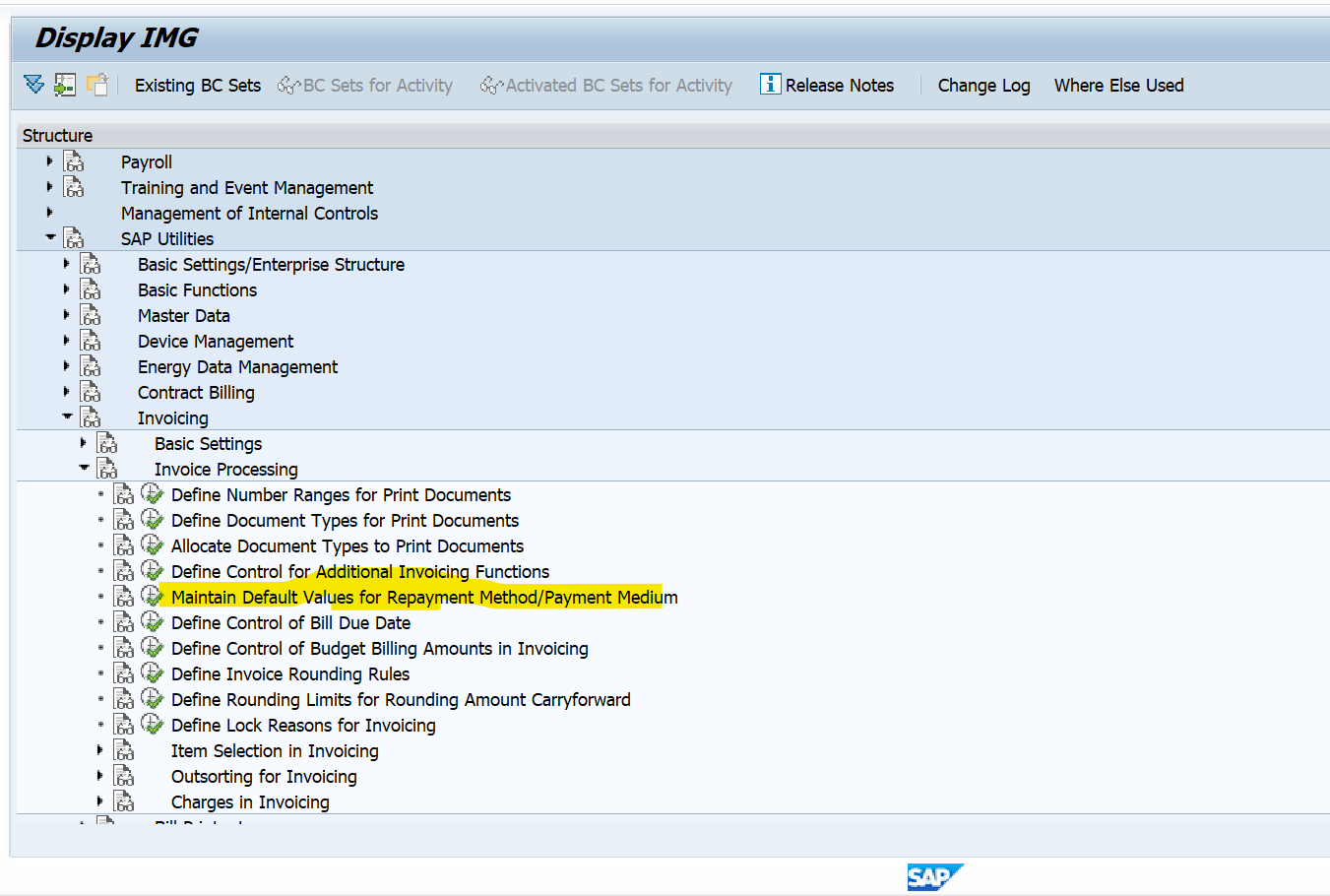Screen dimensions: 1330x896
Task: Expand Basic Settings under Invoicing
Action: 83,442
